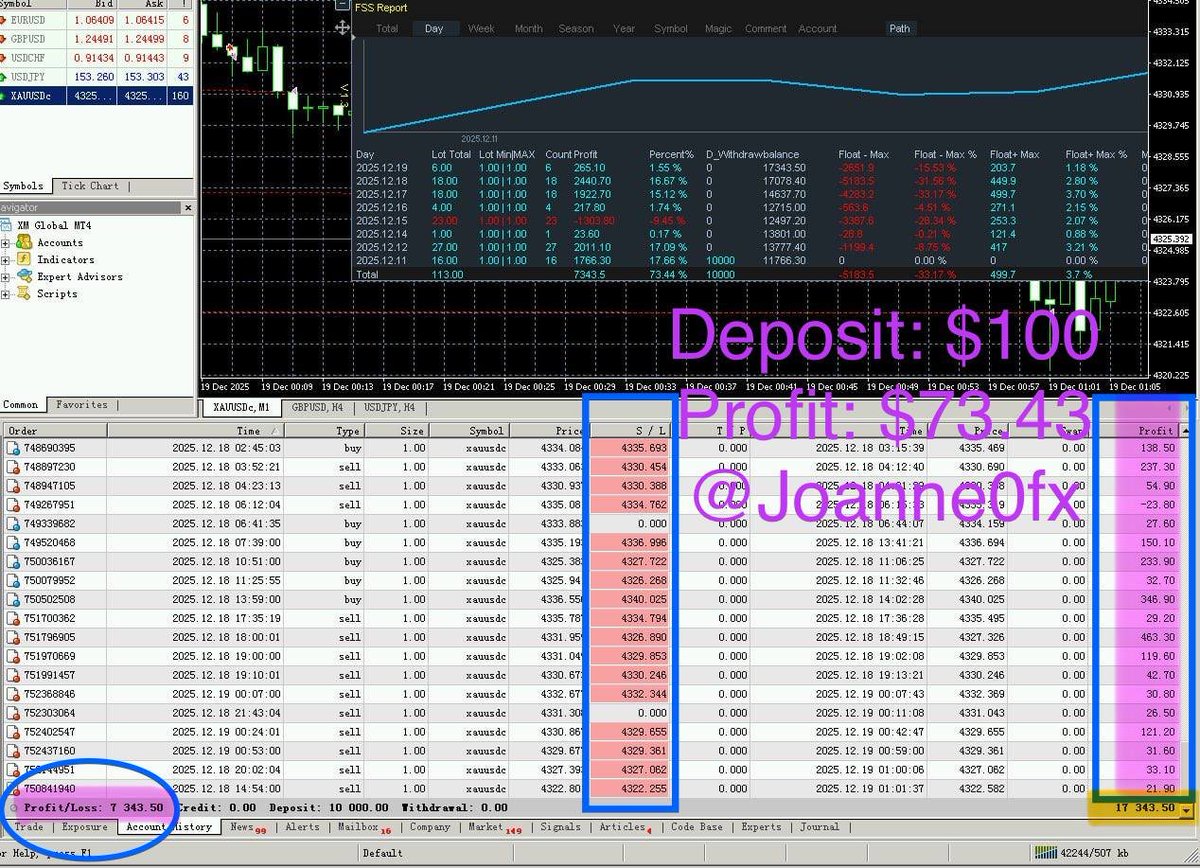Switch to the Tick Chart tab

tap(90, 186)
